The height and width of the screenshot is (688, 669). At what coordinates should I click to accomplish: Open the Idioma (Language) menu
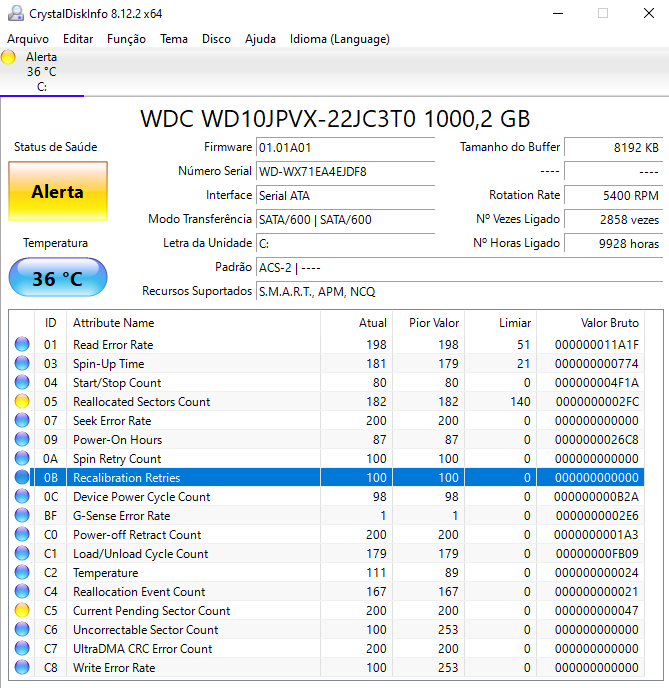[340, 39]
